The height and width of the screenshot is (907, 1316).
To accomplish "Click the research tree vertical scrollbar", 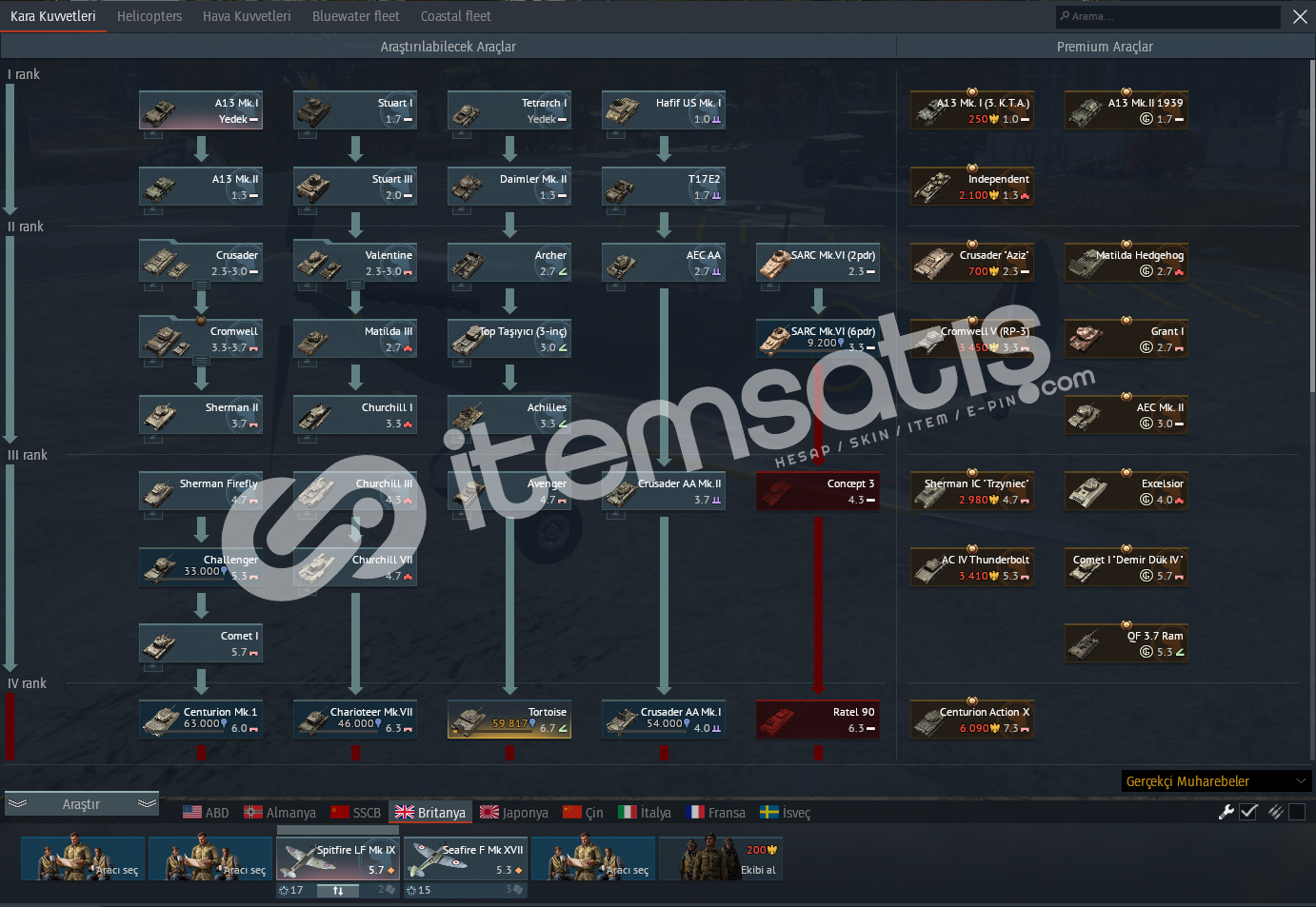I will click(1312, 227).
